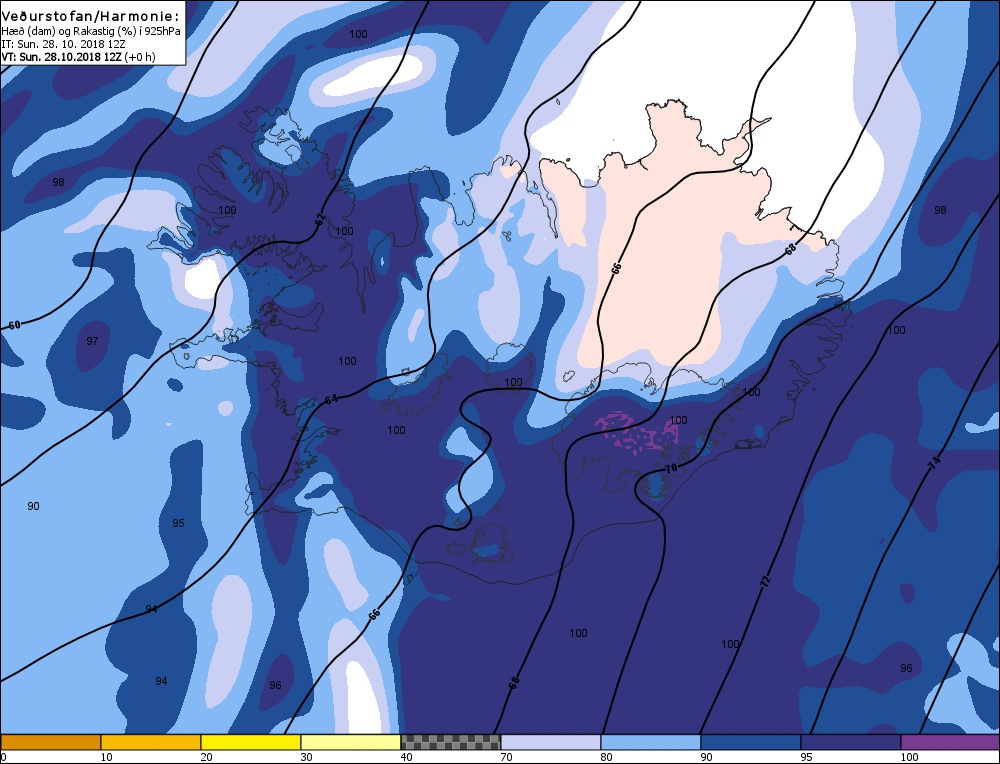Select the '74' height contour label
Image resolution: width=1000 pixels, height=764 pixels.
point(934,464)
